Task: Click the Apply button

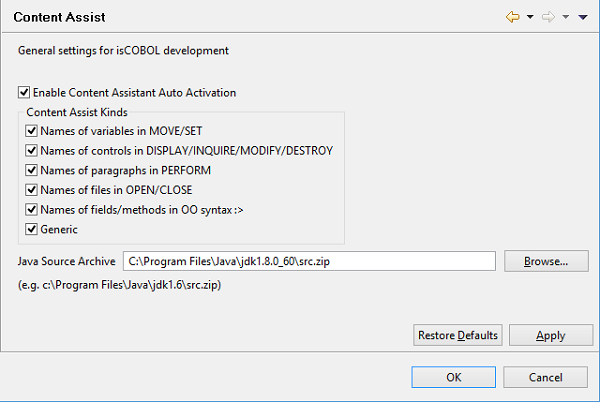Action: (550, 336)
